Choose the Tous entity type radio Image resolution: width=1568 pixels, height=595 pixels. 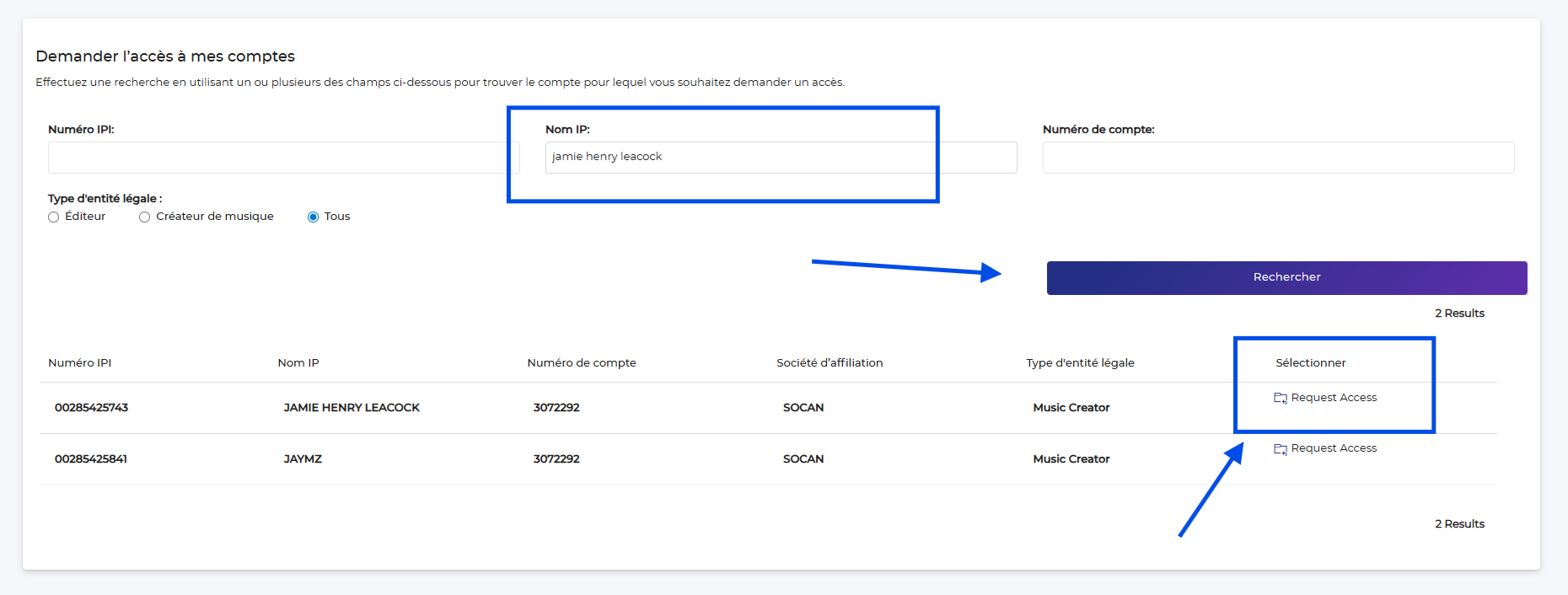coord(314,217)
